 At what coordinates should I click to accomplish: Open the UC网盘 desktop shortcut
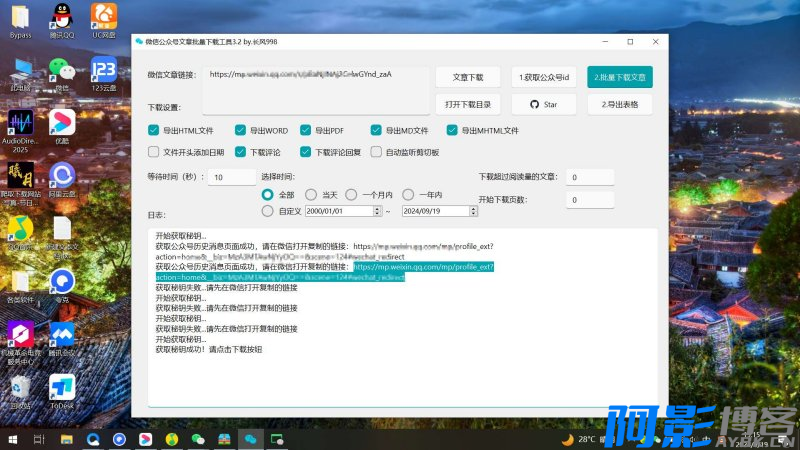click(104, 21)
